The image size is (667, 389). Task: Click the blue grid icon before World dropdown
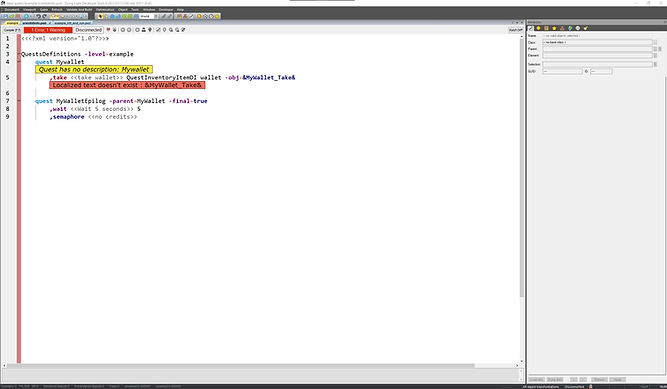tap(136, 16)
